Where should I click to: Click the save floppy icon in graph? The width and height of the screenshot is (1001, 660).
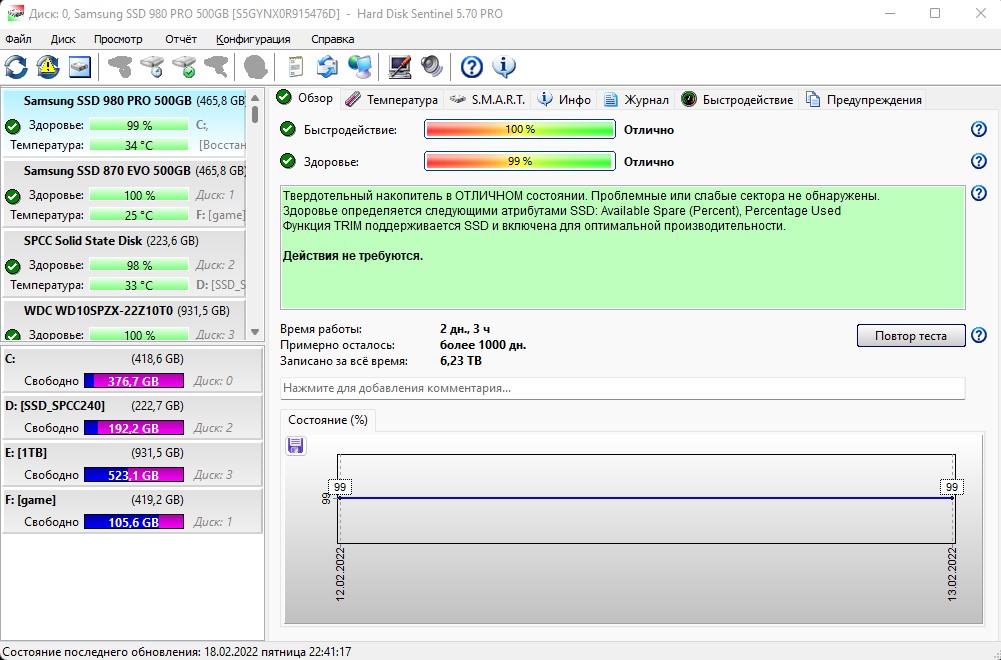296,446
